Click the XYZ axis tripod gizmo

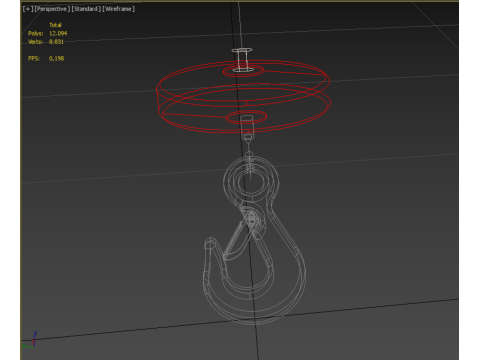pos(30,341)
